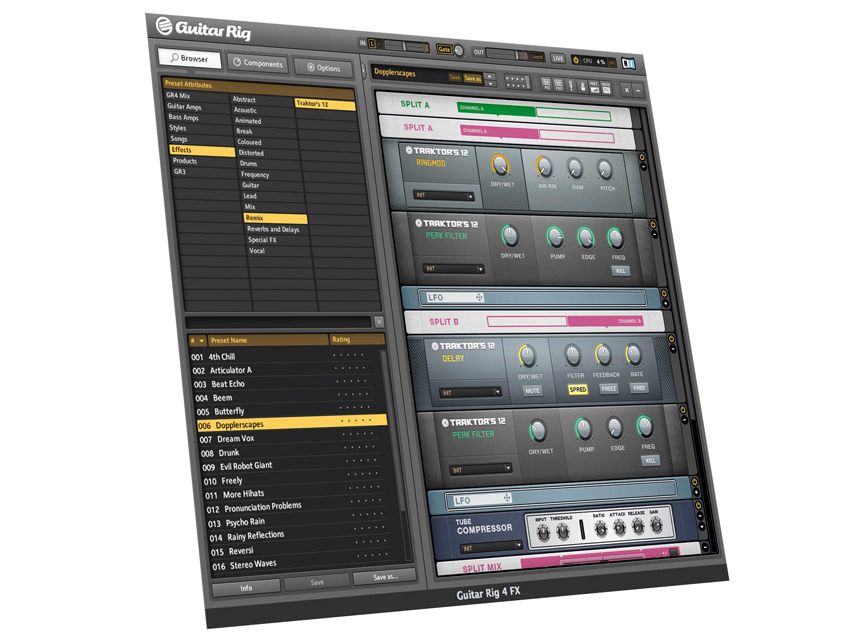850x638 pixels.
Task: Mute the Traktor's 12 Delay module
Action: (x=534, y=390)
